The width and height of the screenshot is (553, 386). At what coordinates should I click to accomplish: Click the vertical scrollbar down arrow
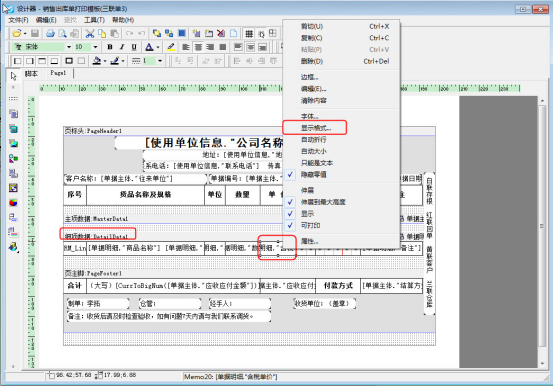tap(542, 363)
